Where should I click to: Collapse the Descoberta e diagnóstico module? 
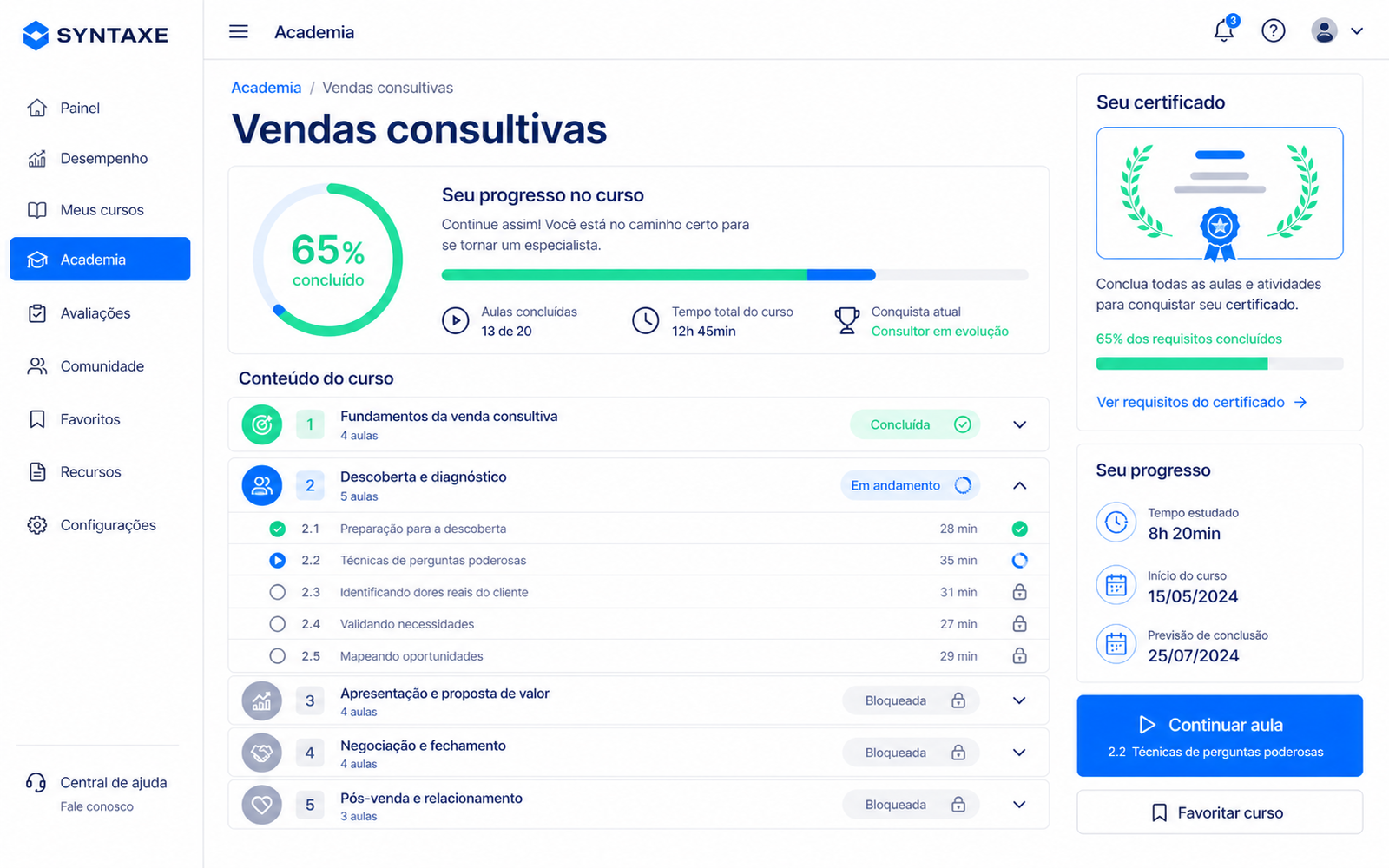1020,485
